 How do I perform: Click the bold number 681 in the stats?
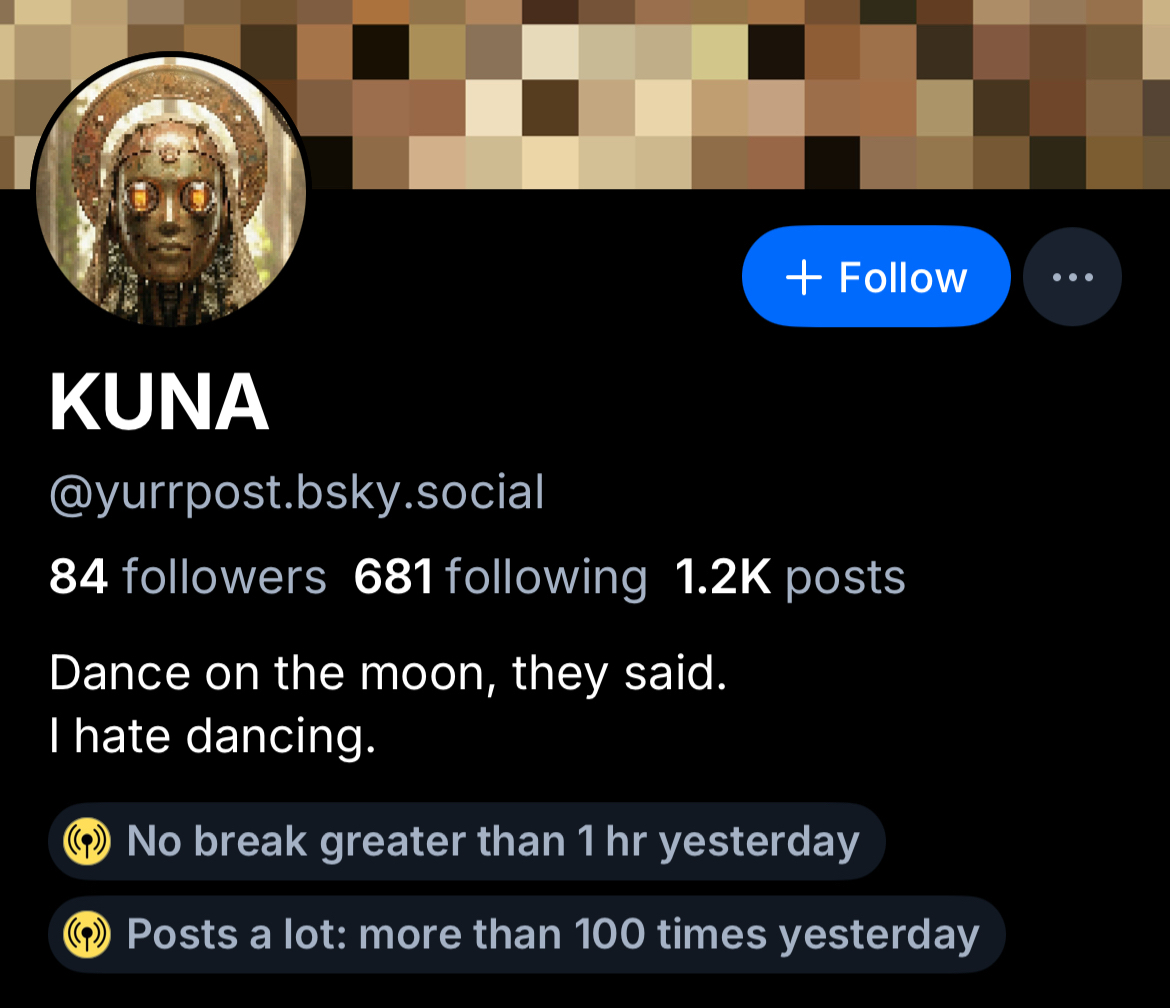point(393,577)
